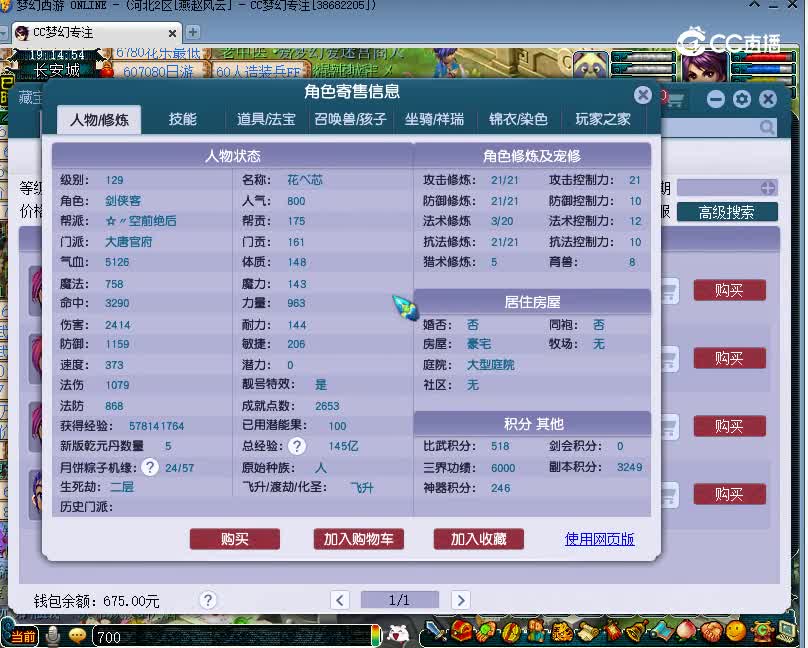The width and height of the screenshot is (808, 648).
Task: Open the 使用网页版 link
Action: (599, 539)
